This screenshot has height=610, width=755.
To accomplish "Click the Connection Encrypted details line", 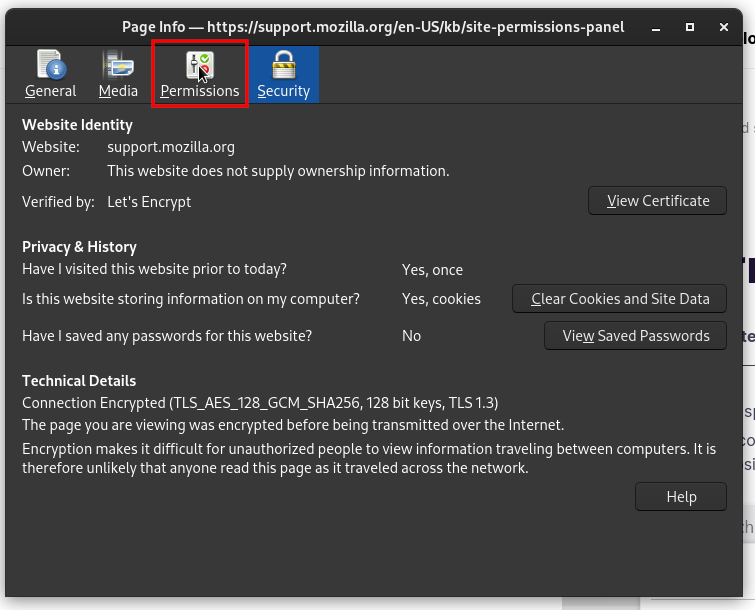I will (x=260, y=402).
